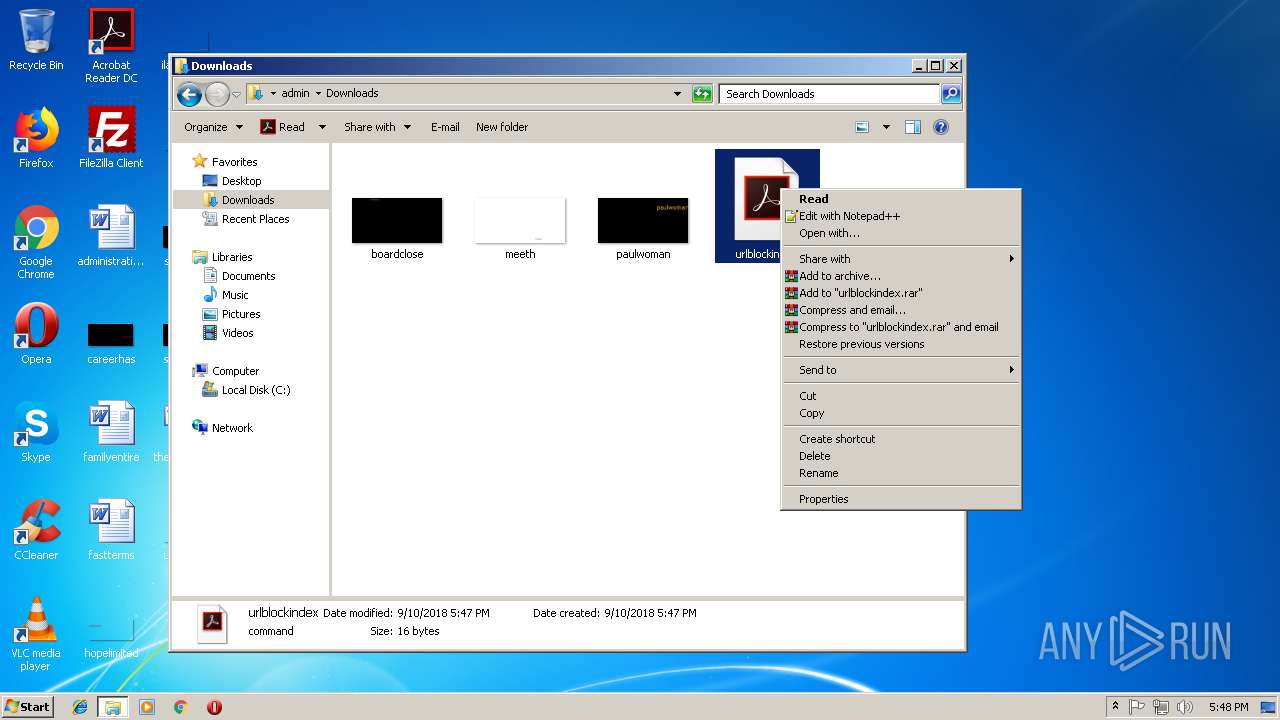Toggle the preview pane button
The width and height of the screenshot is (1280, 720).
912,127
